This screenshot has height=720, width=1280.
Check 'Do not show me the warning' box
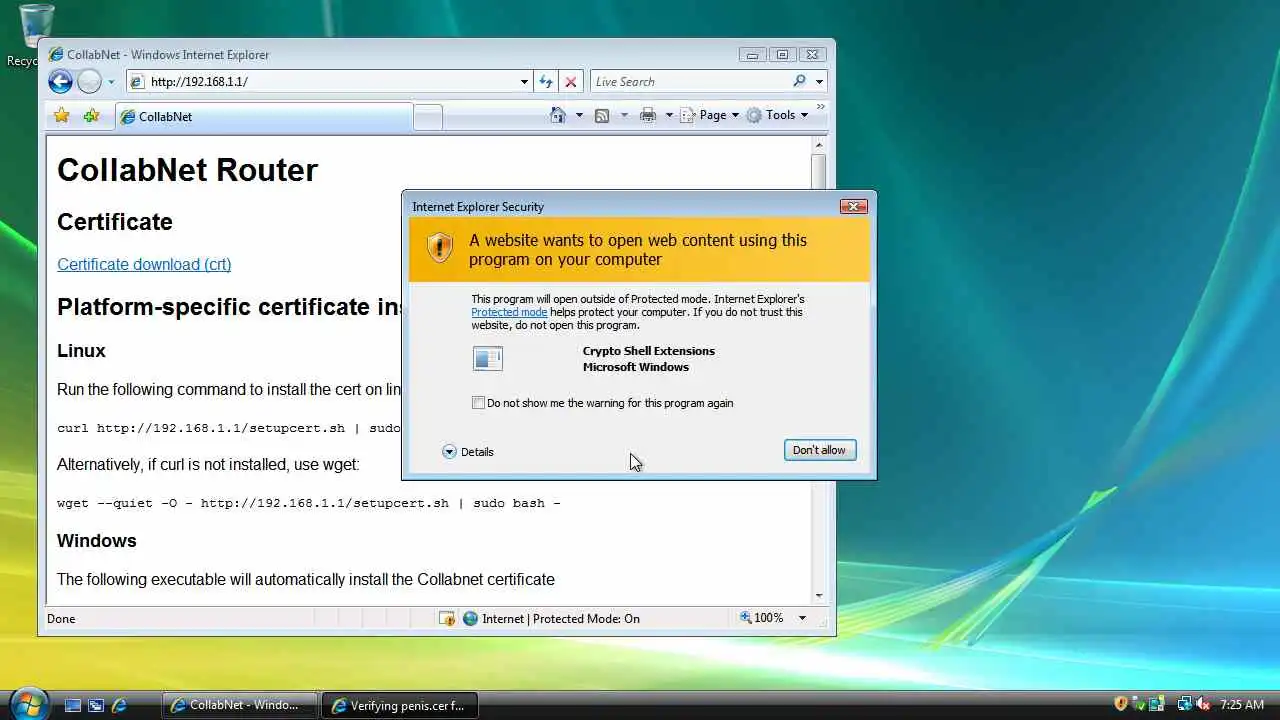[x=478, y=403]
